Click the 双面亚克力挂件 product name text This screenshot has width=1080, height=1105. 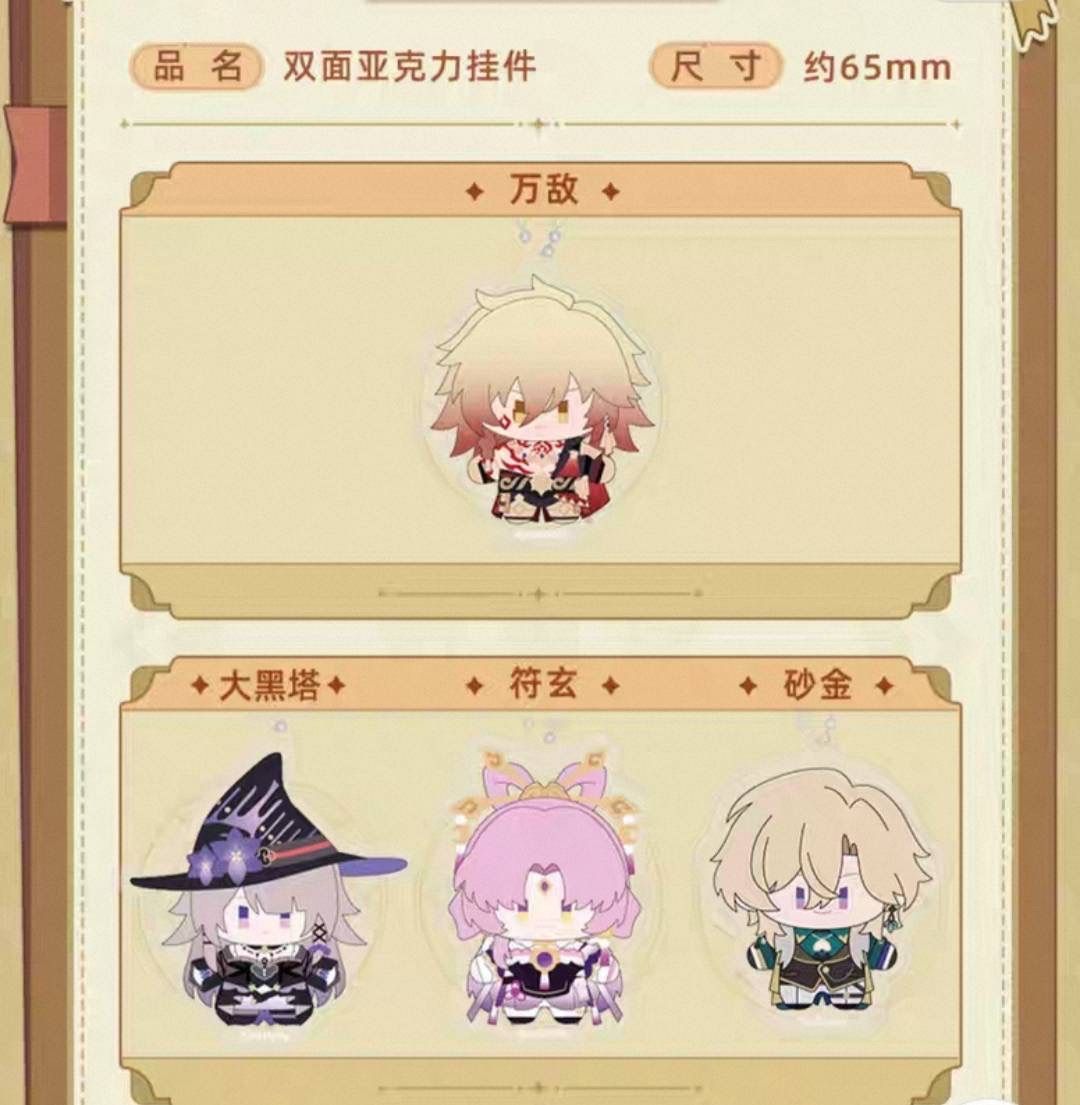point(409,68)
